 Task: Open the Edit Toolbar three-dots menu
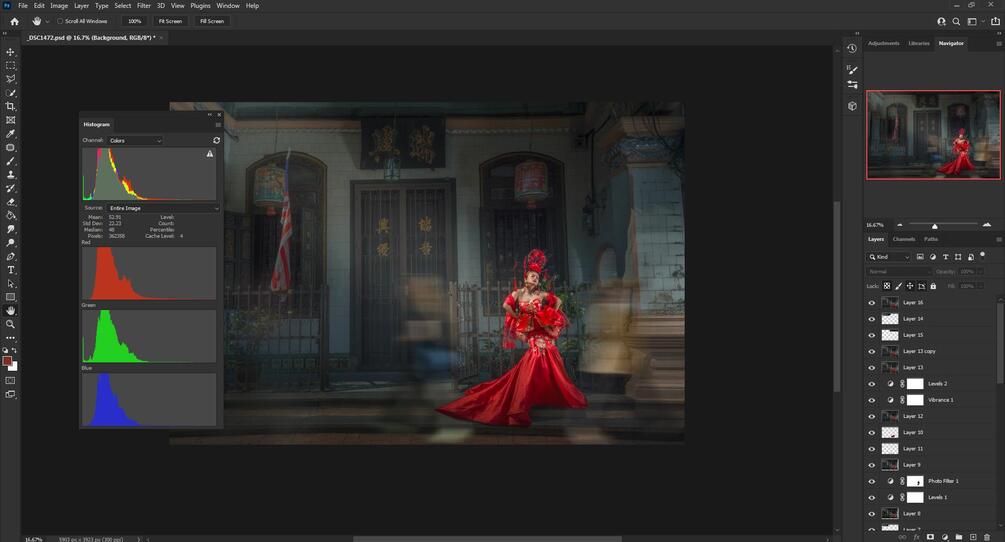(x=10, y=337)
